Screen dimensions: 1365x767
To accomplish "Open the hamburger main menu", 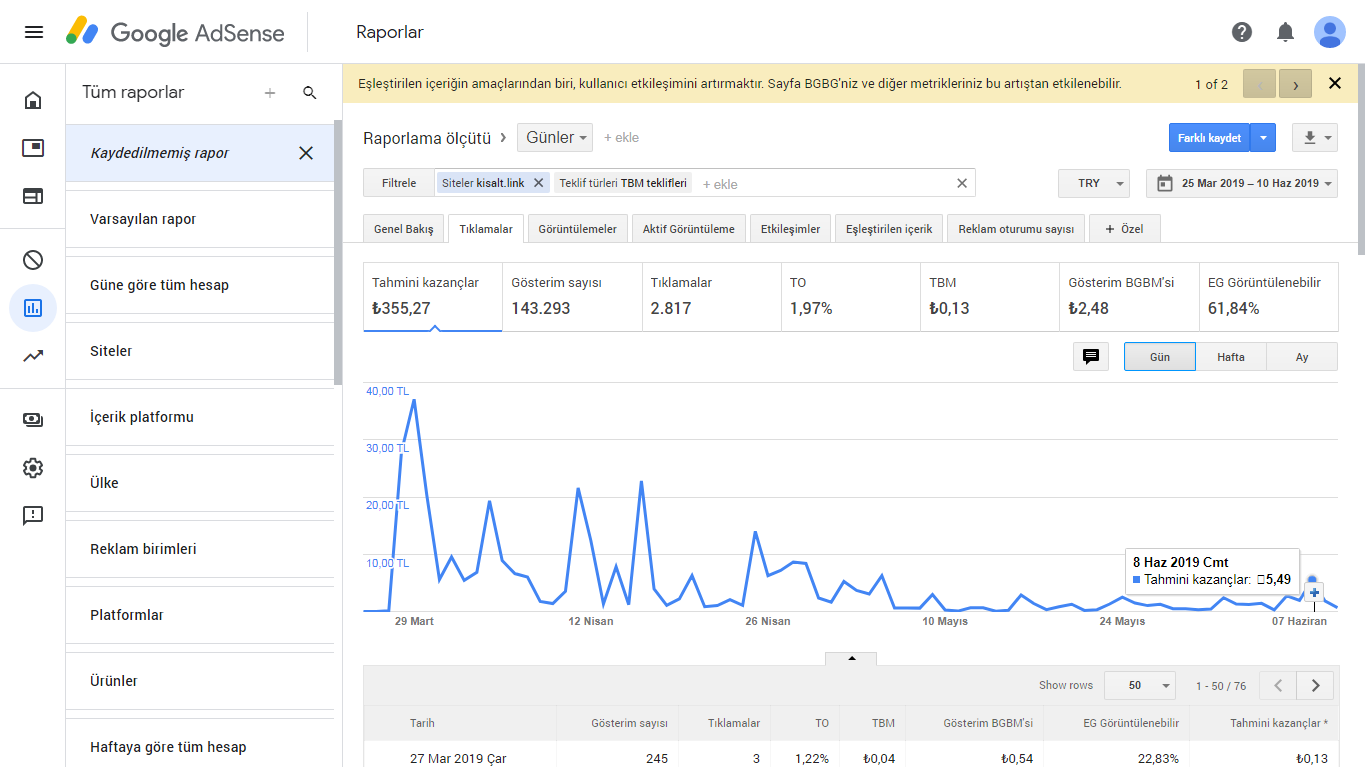I will tap(33, 32).
